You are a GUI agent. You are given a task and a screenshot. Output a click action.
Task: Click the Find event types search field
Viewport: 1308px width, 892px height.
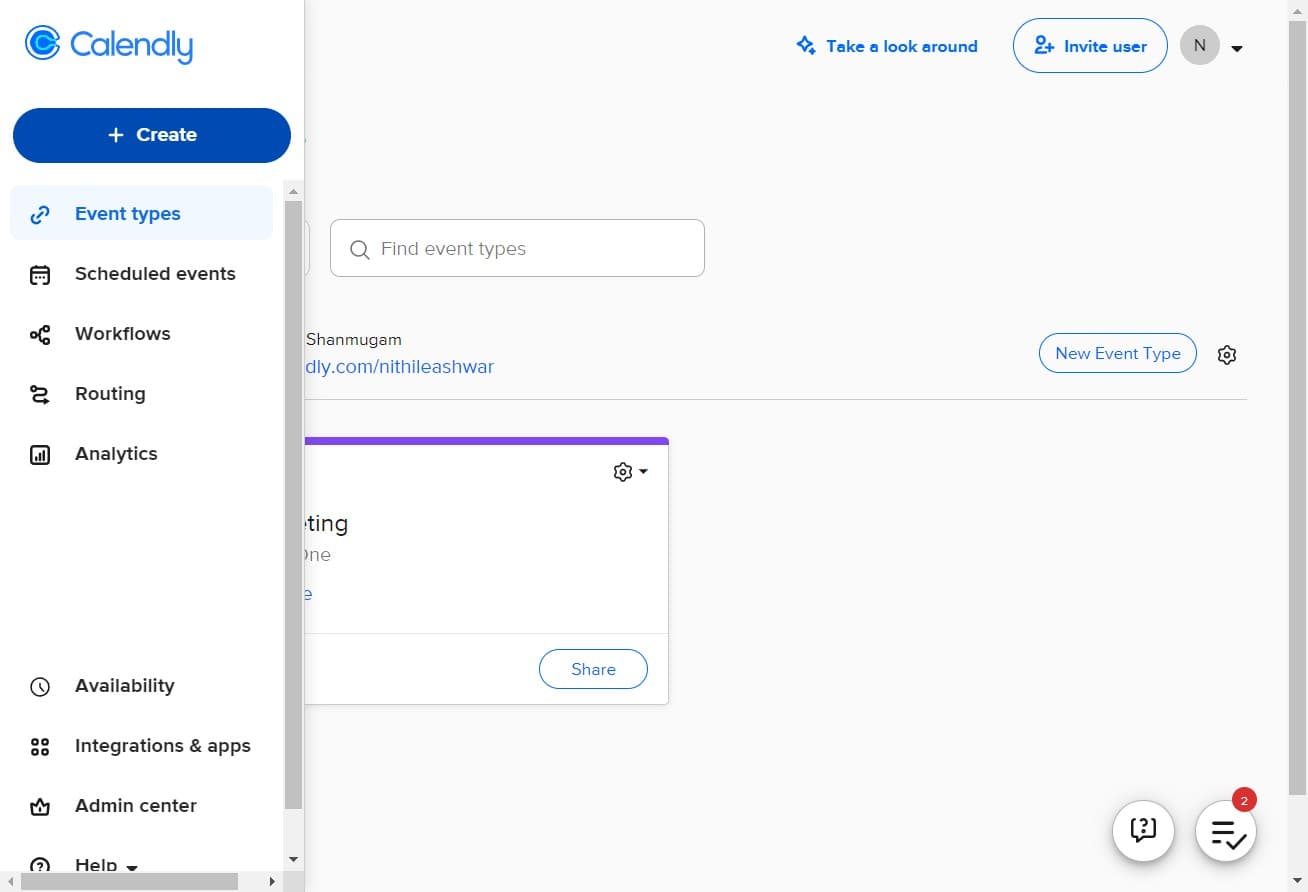517,248
